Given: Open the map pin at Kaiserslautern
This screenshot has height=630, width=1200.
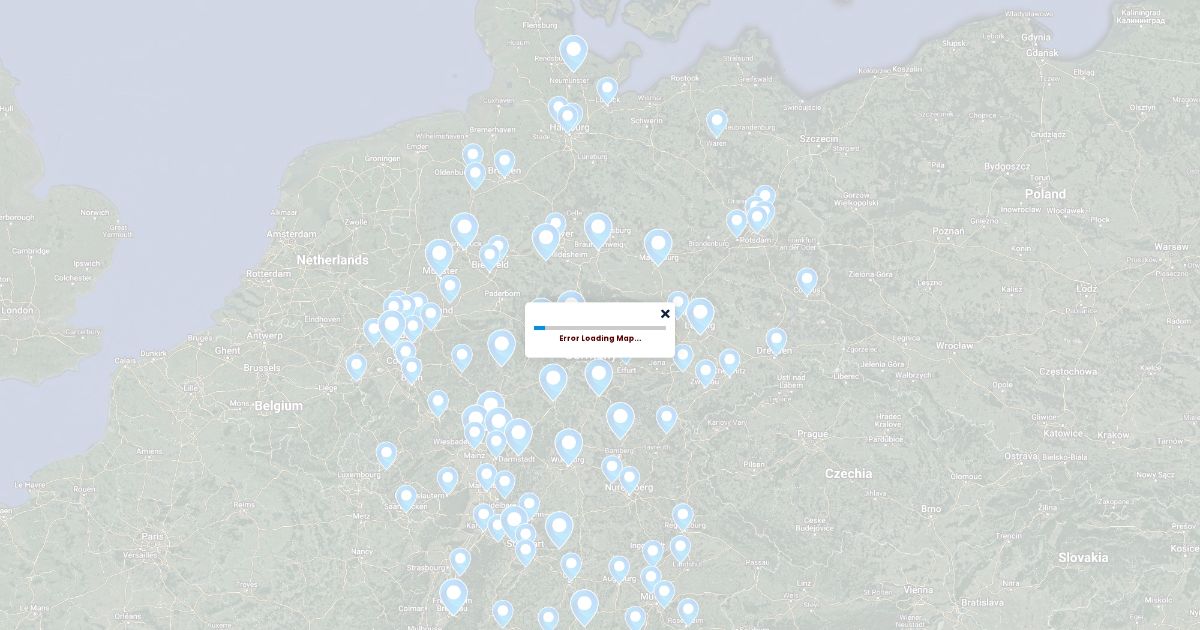Looking at the screenshot, I should (448, 481).
